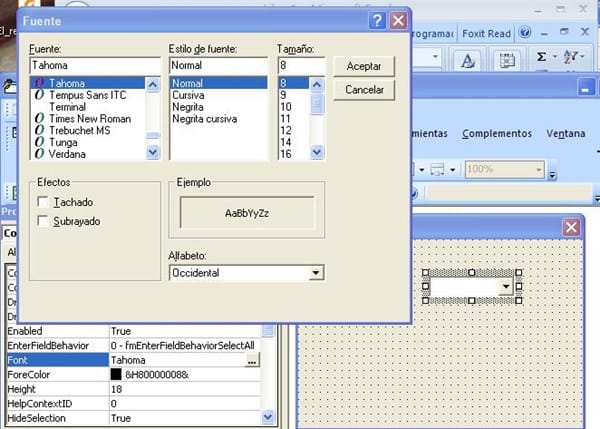Close the UserForm design window

coord(571,227)
